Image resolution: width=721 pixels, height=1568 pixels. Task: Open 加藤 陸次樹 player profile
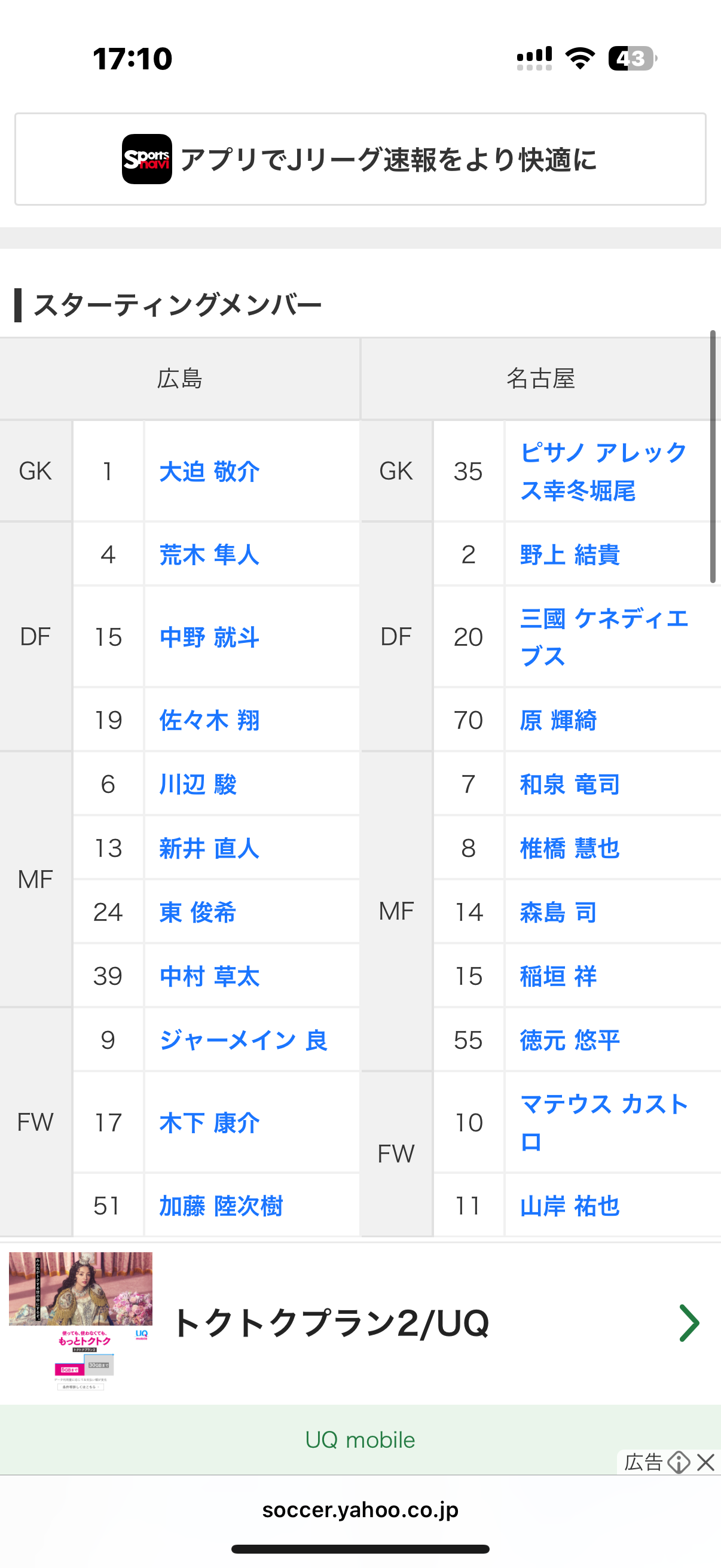pyautogui.click(x=221, y=1206)
